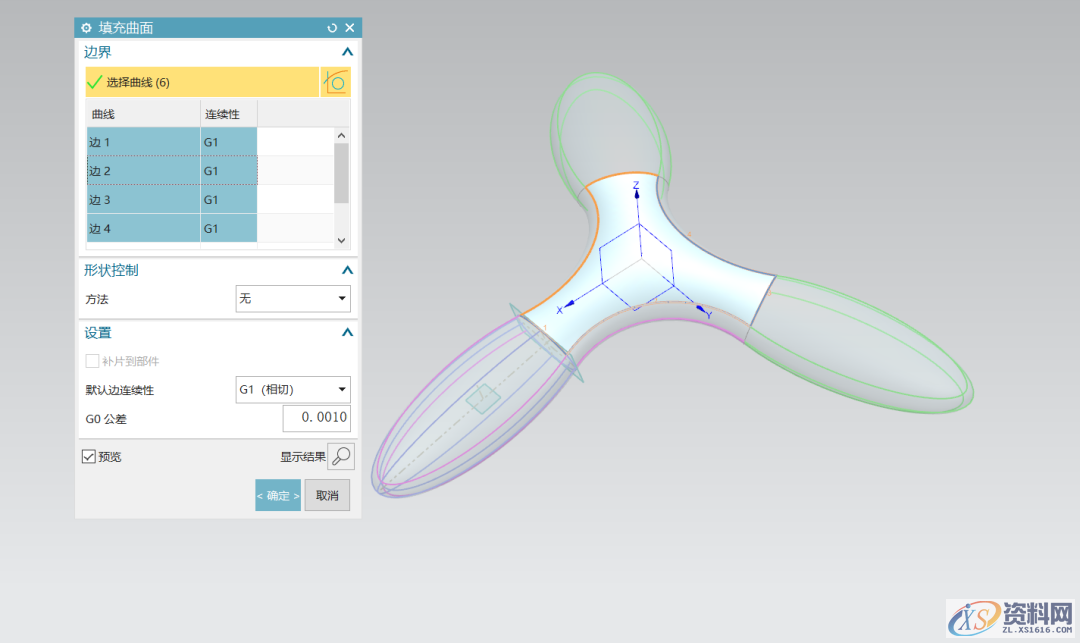Click the G0 公差 input field
This screenshot has width=1080, height=643.
click(x=316, y=418)
